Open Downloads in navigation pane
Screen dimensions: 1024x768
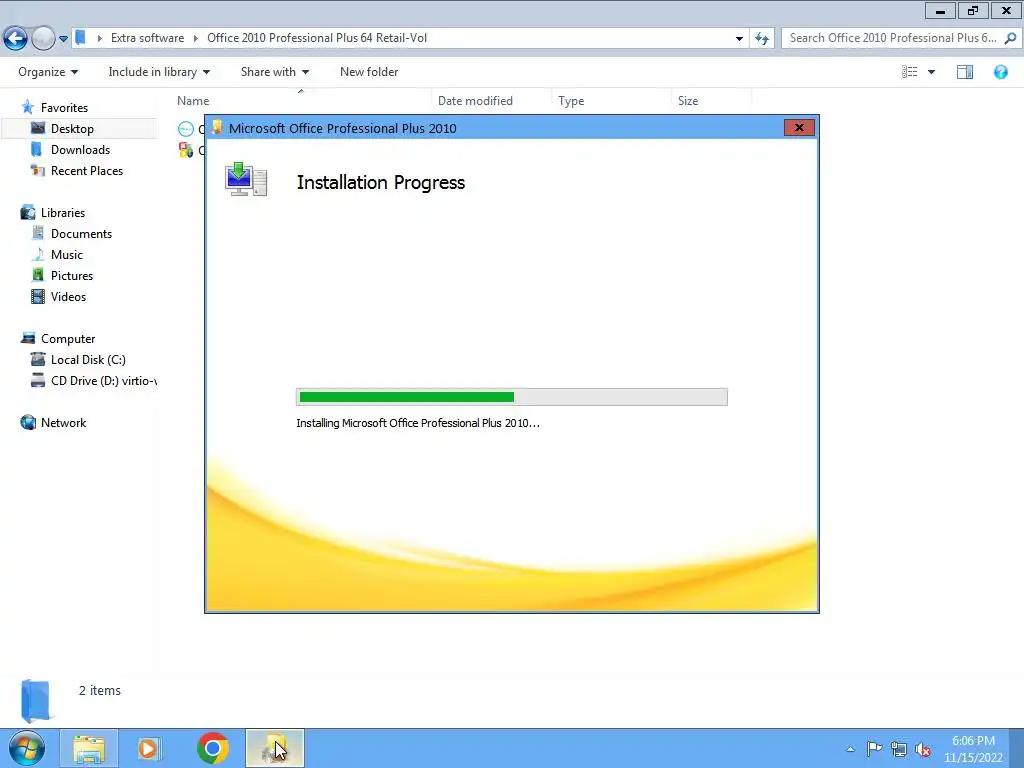click(80, 150)
